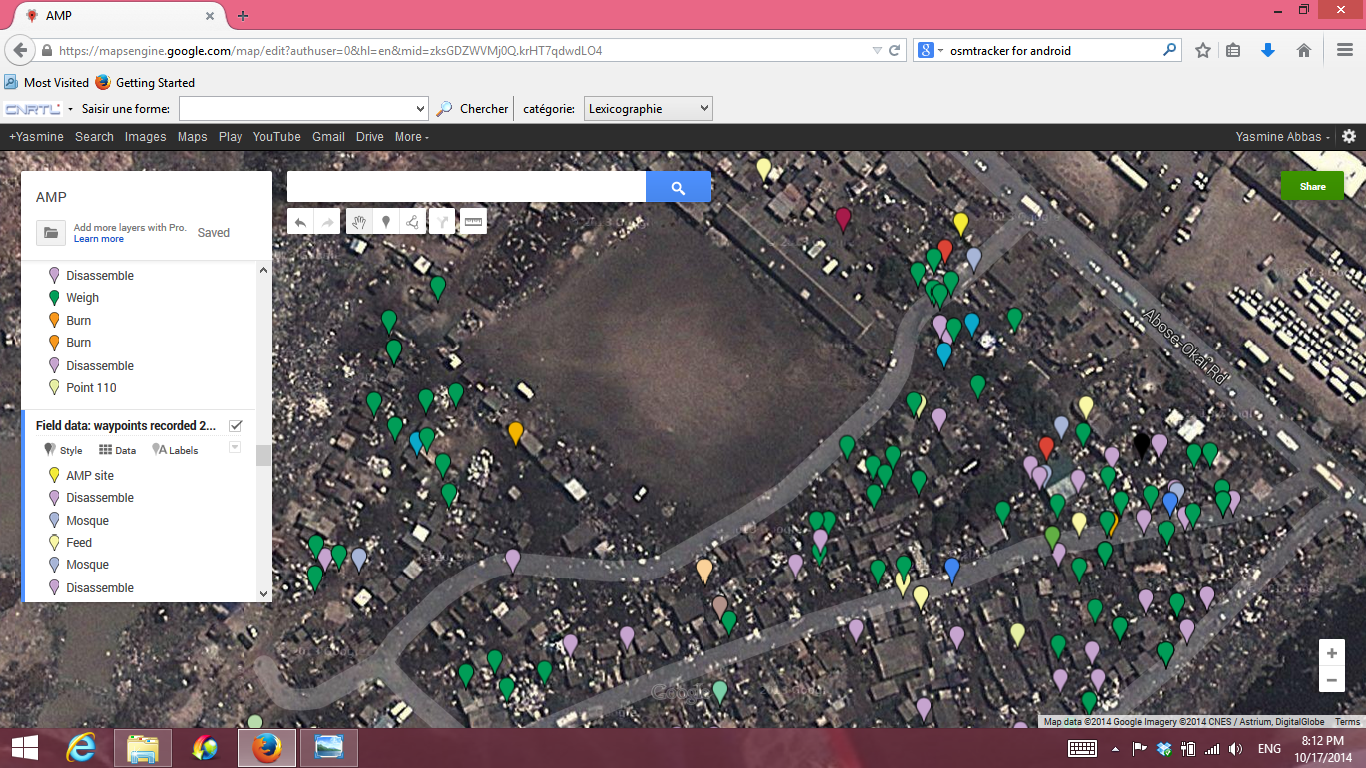This screenshot has width=1366, height=768.
Task: Expand the catégorie Lexicographie dropdown
Action: (648, 109)
